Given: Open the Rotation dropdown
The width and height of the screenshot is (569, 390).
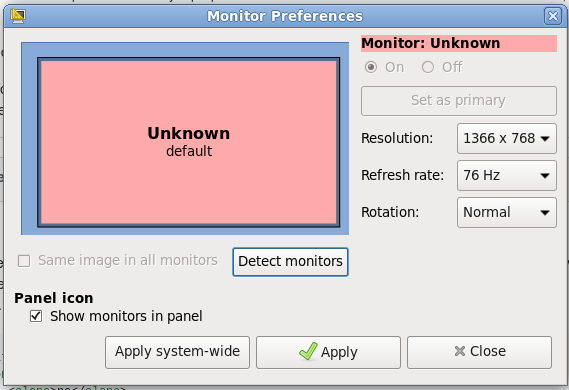Looking at the screenshot, I should [x=507, y=213].
